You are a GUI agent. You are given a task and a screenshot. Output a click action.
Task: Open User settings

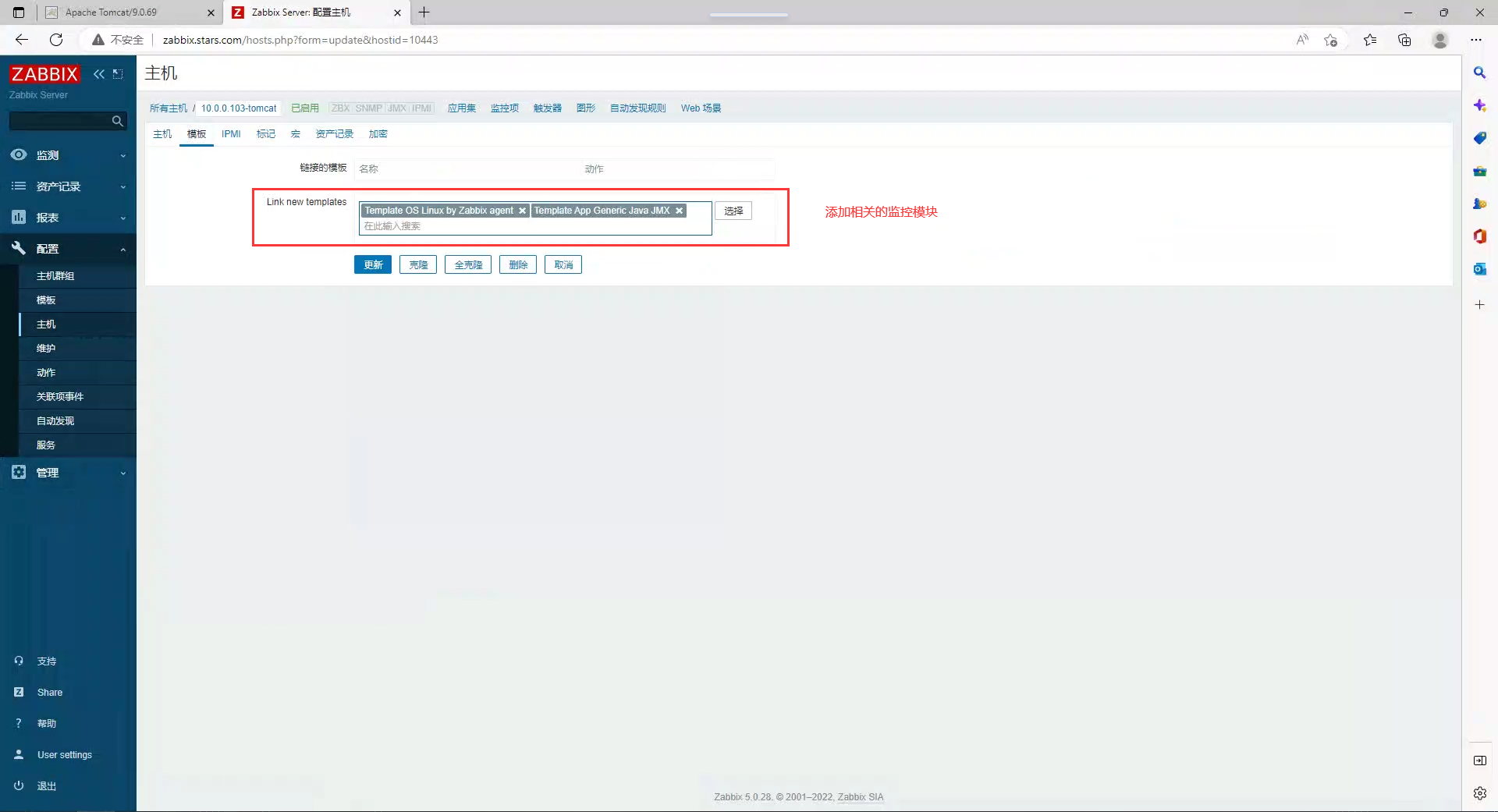[x=65, y=755]
